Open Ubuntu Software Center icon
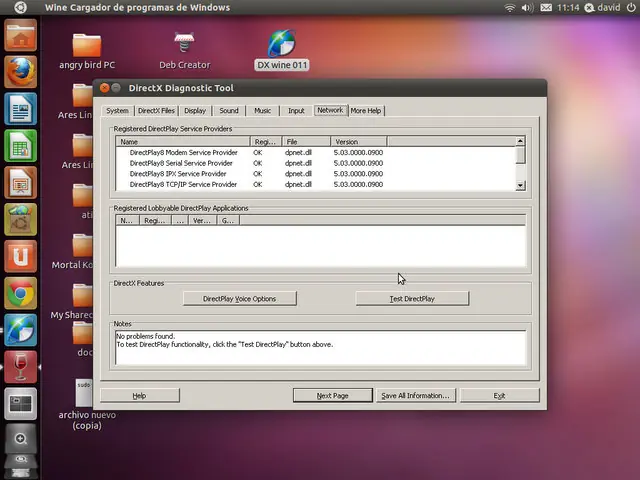 click(20, 220)
